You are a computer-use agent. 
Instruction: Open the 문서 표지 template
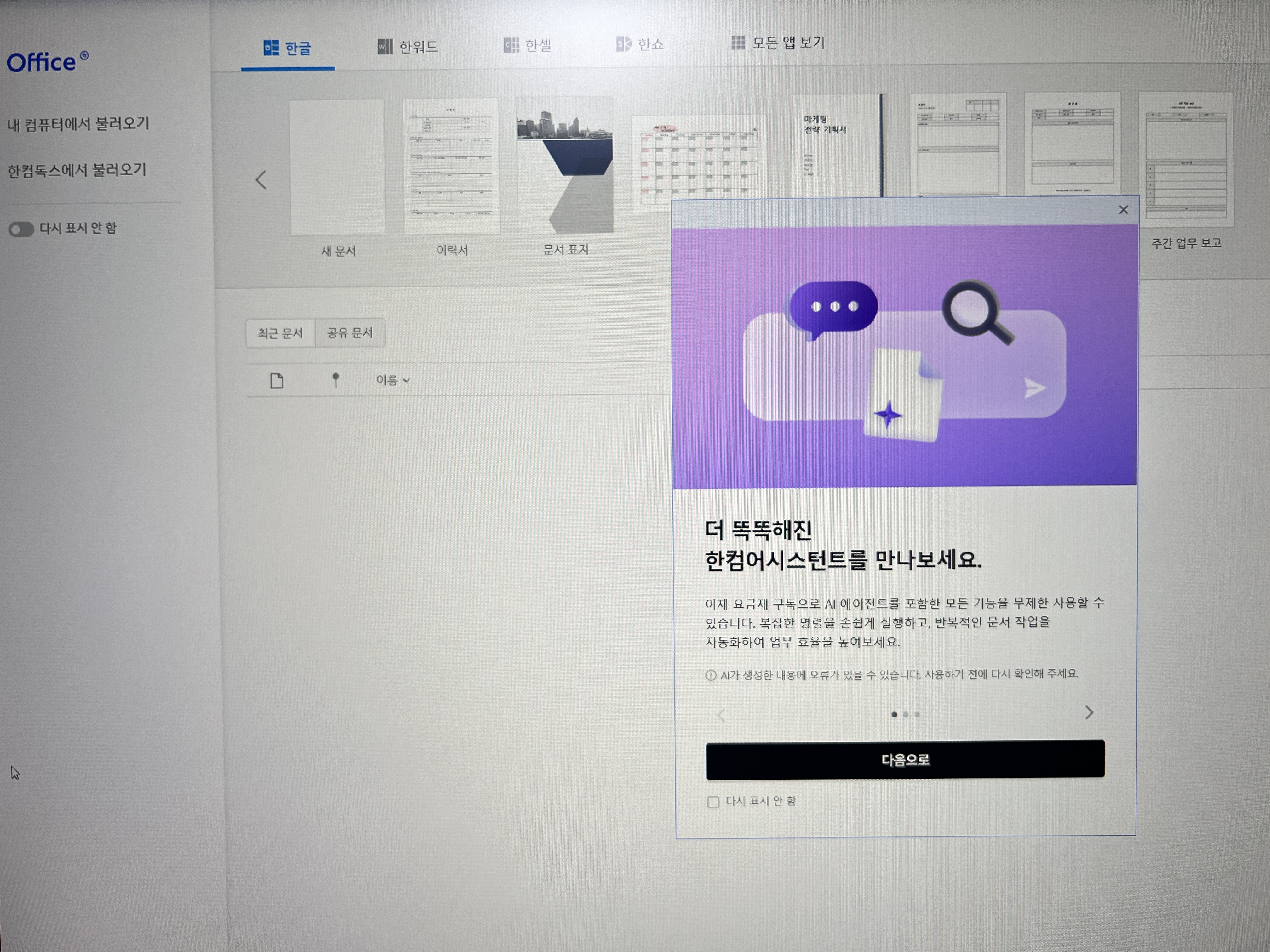coord(565,165)
